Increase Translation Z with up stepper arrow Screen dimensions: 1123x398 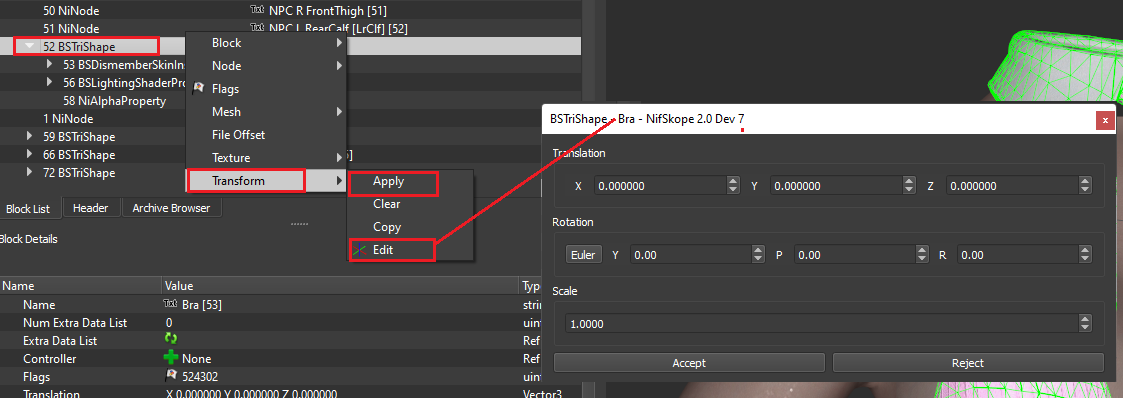click(x=1086, y=182)
